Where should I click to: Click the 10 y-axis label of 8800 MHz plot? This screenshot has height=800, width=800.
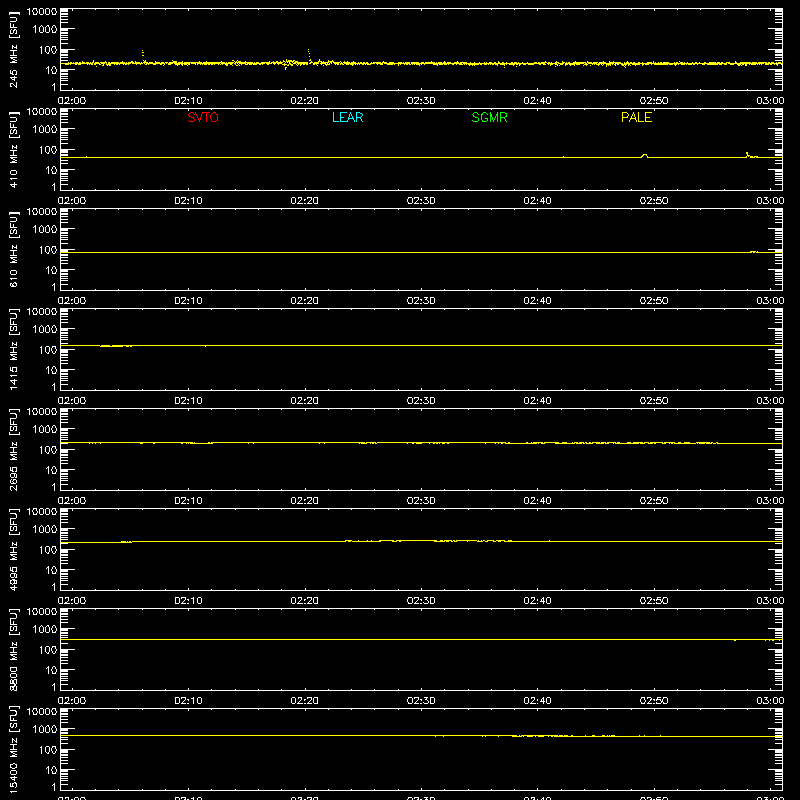[51, 670]
